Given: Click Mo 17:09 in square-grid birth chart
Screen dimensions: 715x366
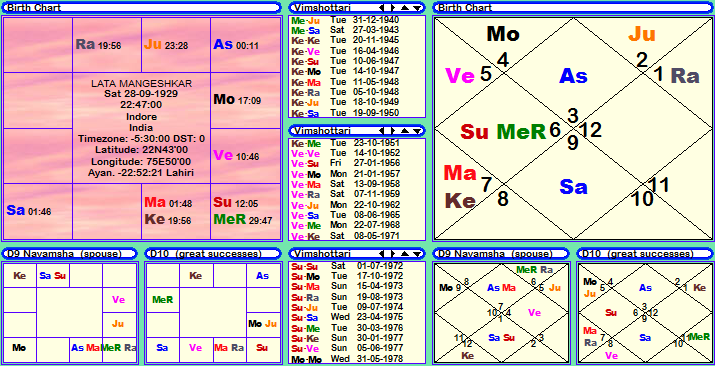Looking at the screenshot, I should pyautogui.click(x=237, y=100).
